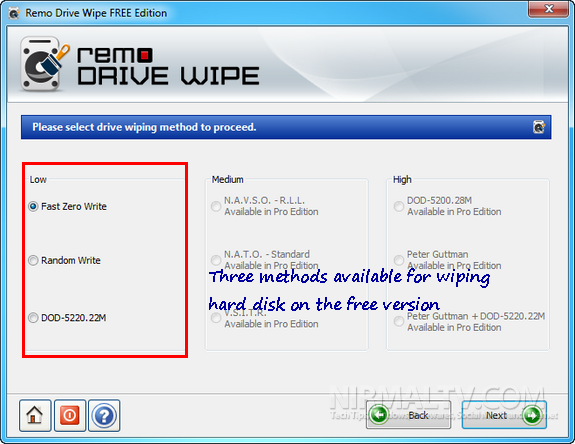The height and width of the screenshot is (444, 575).
Task: Select the Peter Guttman radio button
Action: point(399,260)
